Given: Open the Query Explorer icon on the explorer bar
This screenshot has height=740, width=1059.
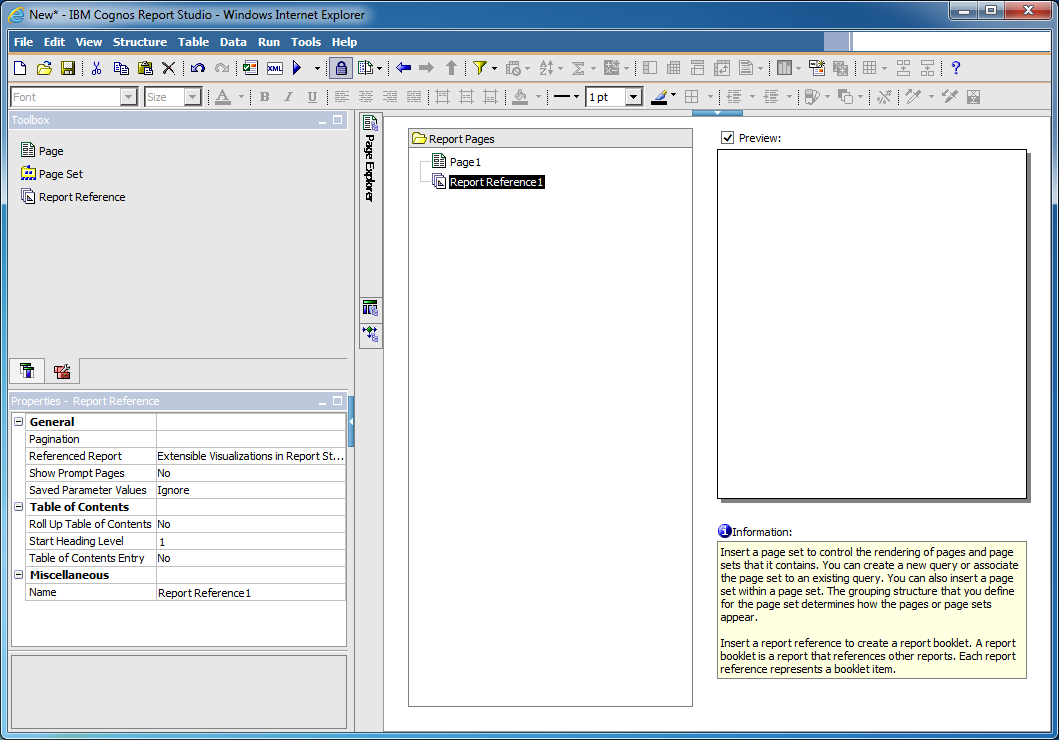Looking at the screenshot, I should click(x=370, y=309).
